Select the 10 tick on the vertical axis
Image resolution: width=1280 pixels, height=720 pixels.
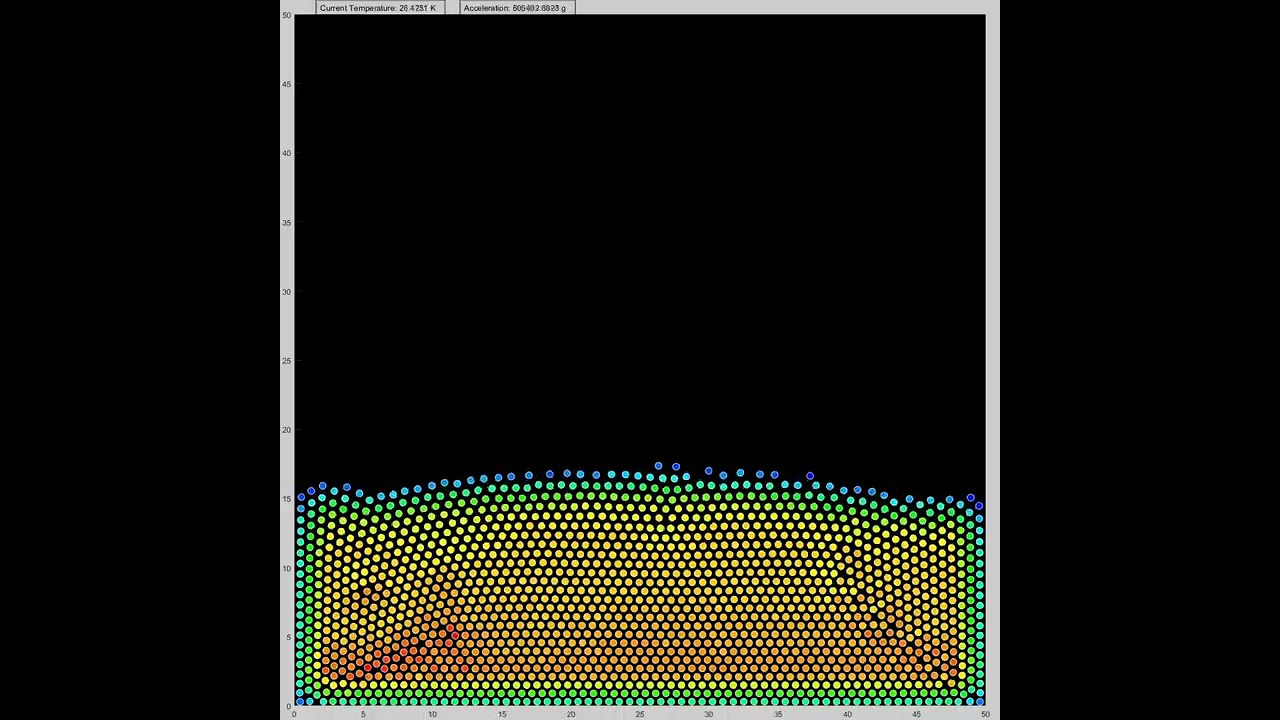tap(287, 568)
